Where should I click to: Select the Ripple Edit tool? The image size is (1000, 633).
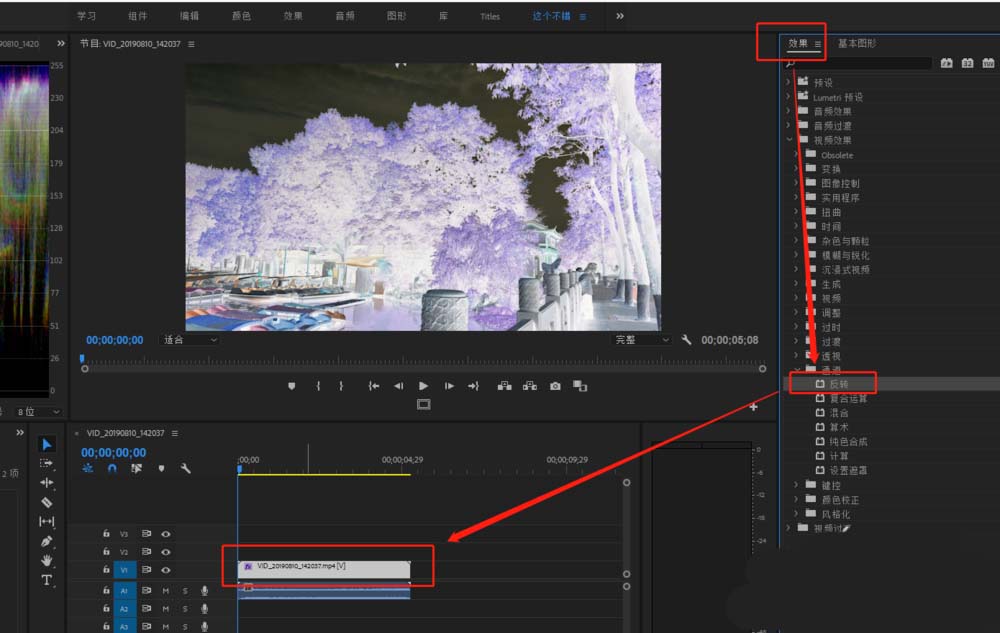coord(47,483)
